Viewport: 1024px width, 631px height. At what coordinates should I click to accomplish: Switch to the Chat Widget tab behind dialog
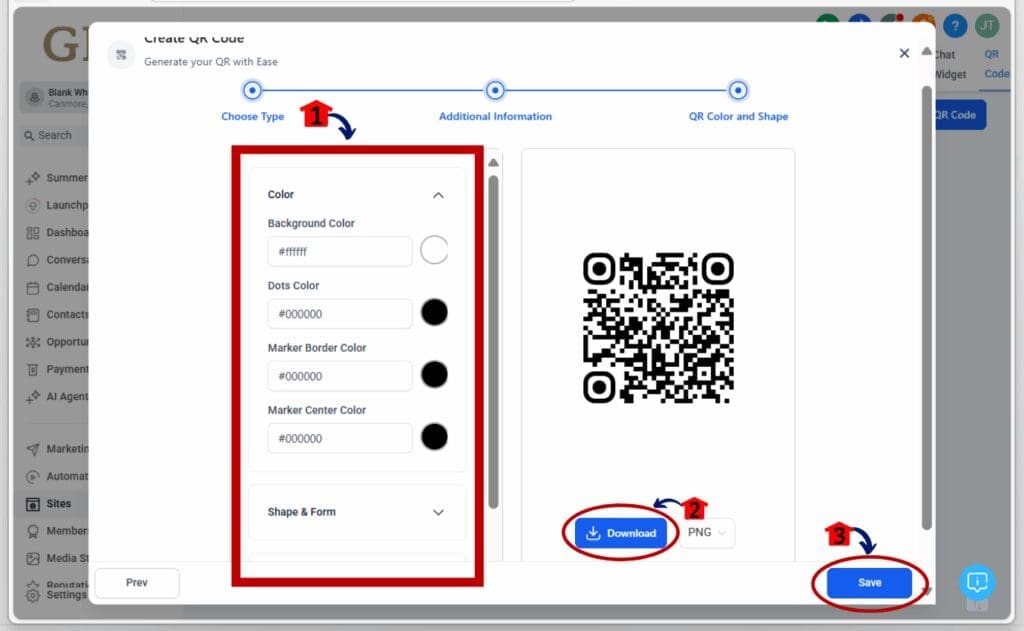pyautogui.click(x=950, y=64)
